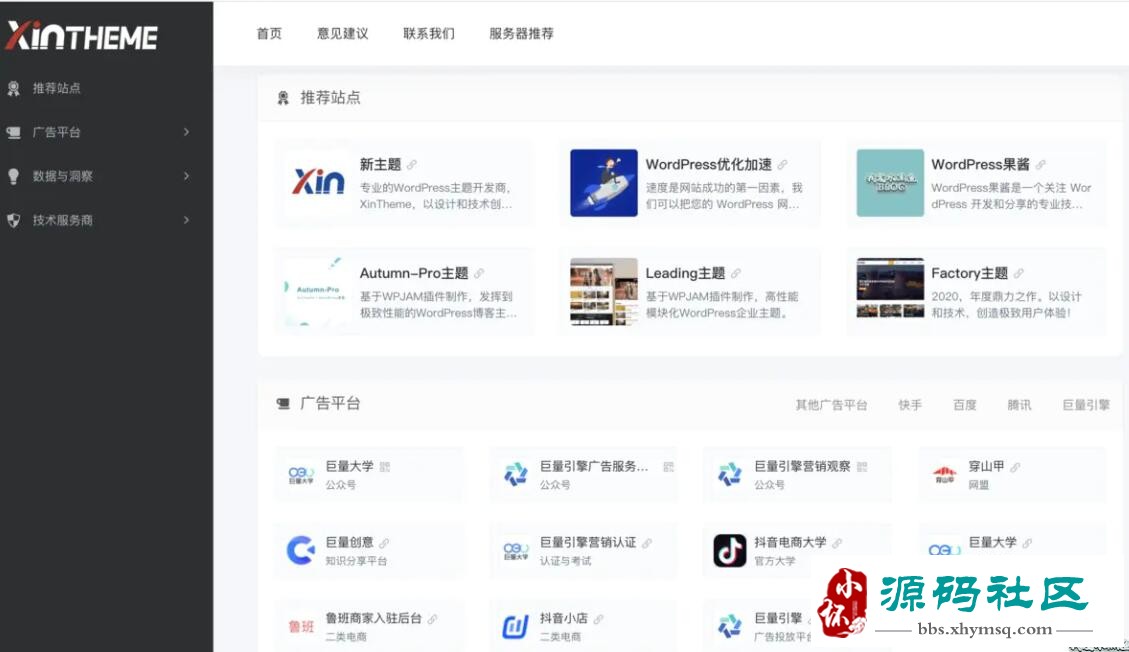Expand the 广告平台 sidebar chevron
The width and height of the screenshot is (1129, 652).
click(x=186, y=132)
